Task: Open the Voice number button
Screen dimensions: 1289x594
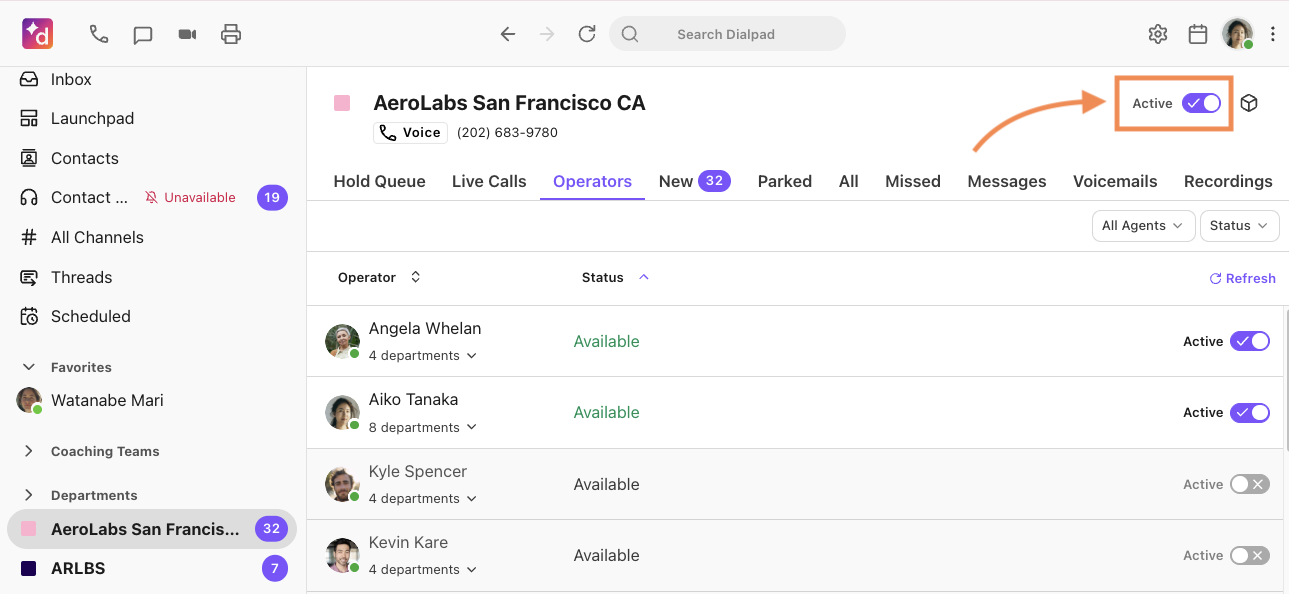Action: point(410,132)
